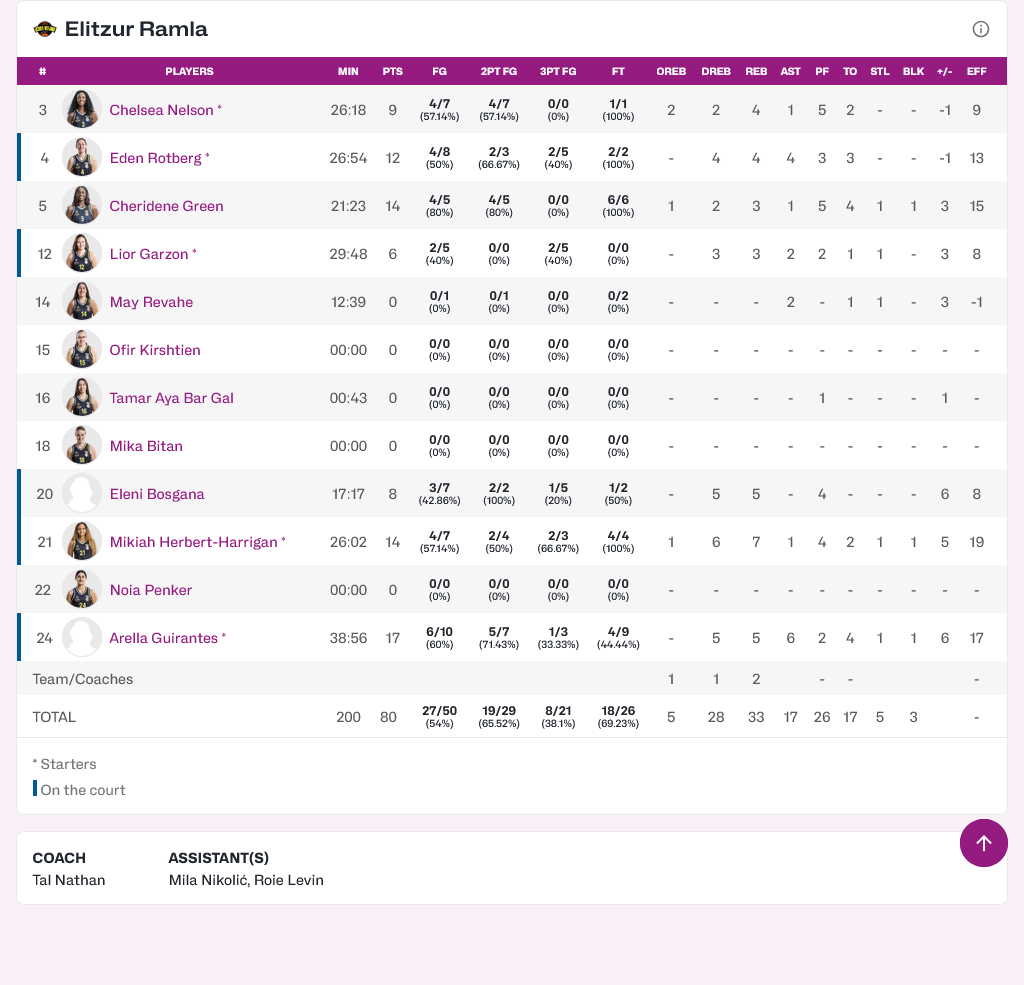Open Lior Garzon's player page
This screenshot has height=985, width=1024.
(x=149, y=254)
